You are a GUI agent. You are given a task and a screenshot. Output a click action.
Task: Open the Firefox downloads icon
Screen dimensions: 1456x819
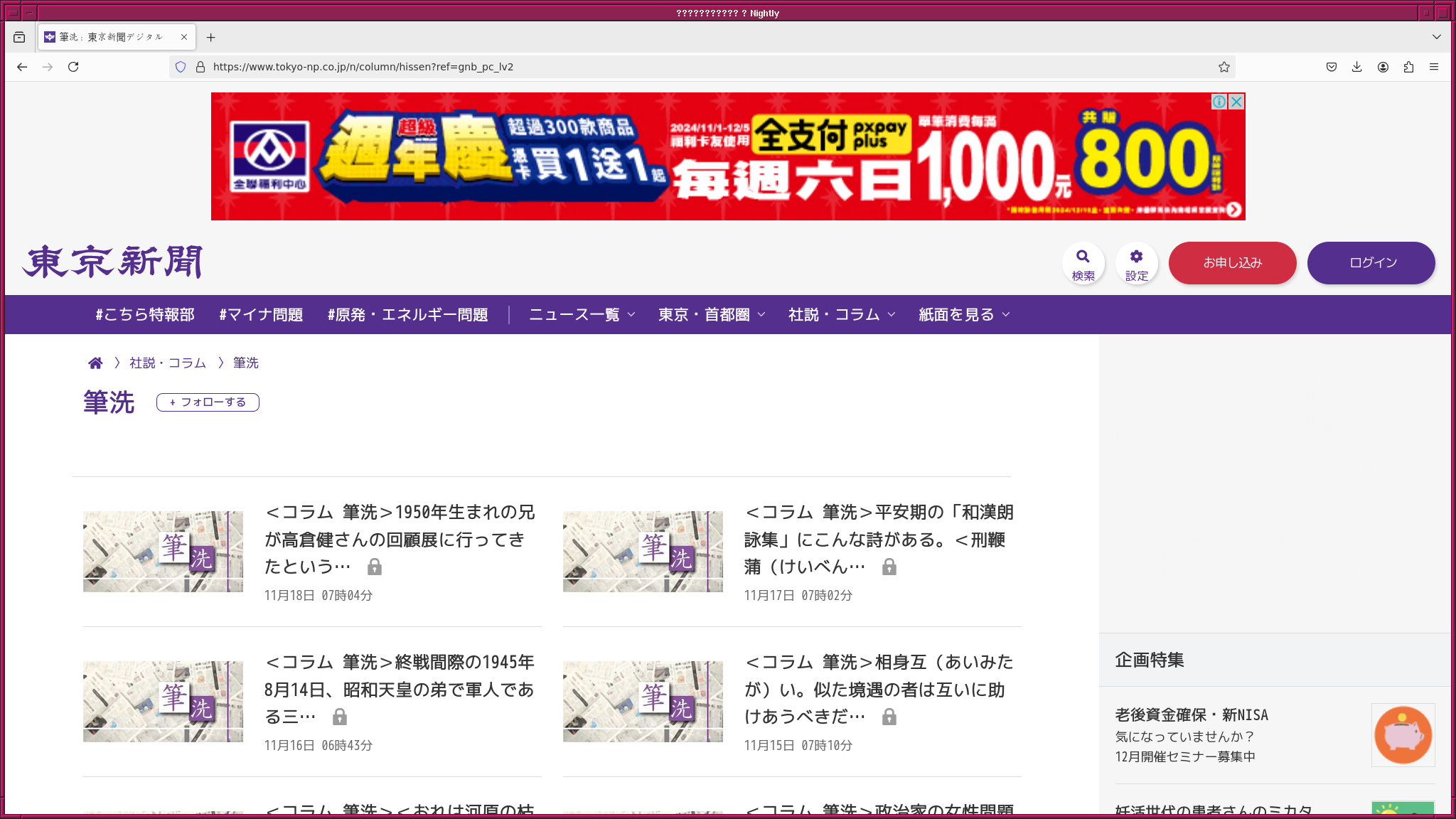pyautogui.click(x=1356, y=67)
